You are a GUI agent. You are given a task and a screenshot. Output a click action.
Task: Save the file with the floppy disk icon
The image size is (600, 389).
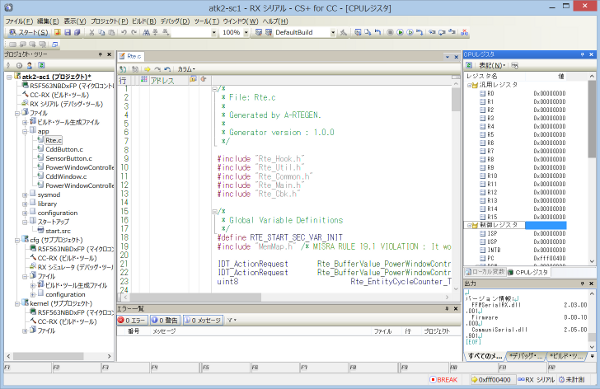[67, 33]
